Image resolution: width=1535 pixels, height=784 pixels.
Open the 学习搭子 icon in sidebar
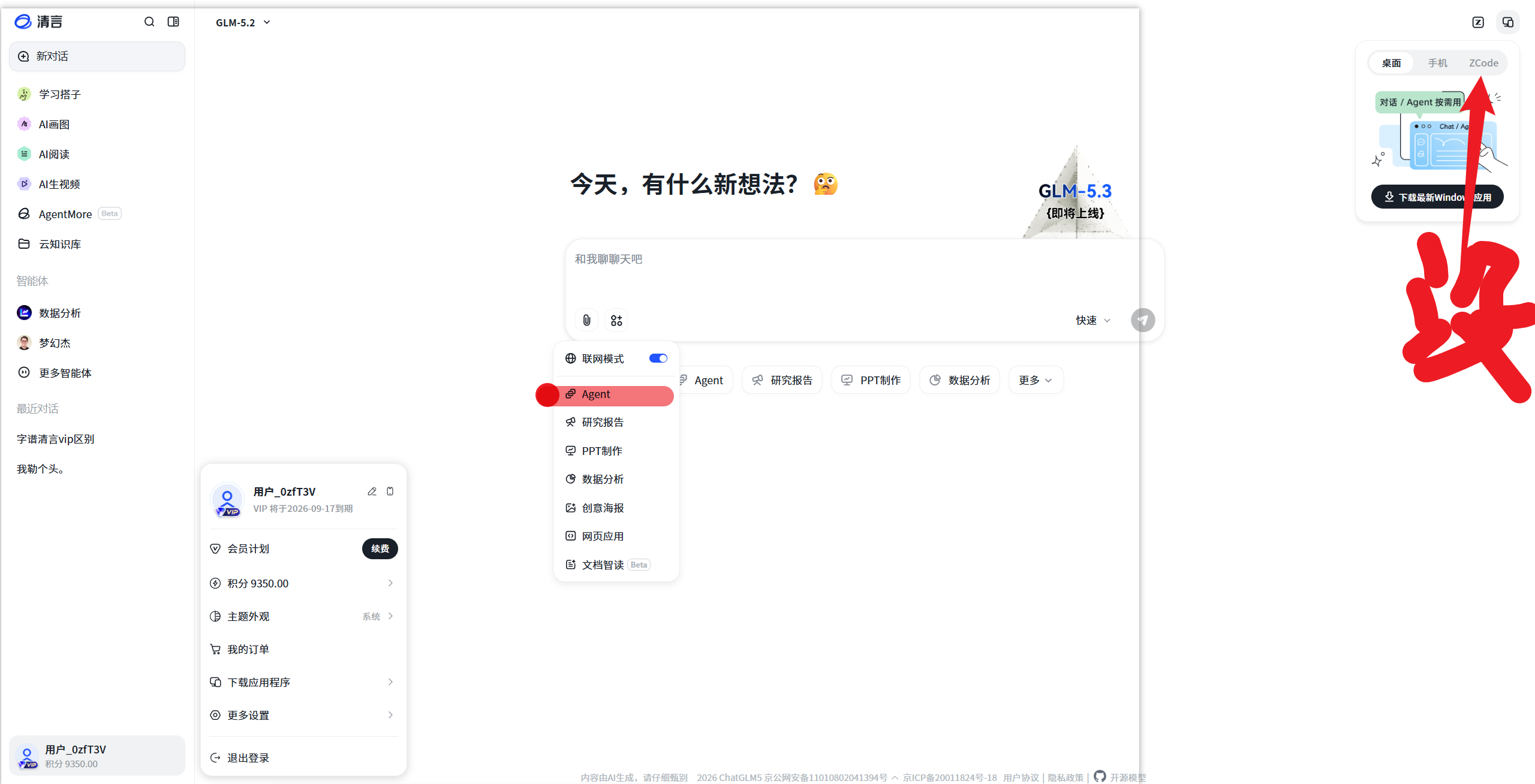pyautogui.click(x=24, y=94)
